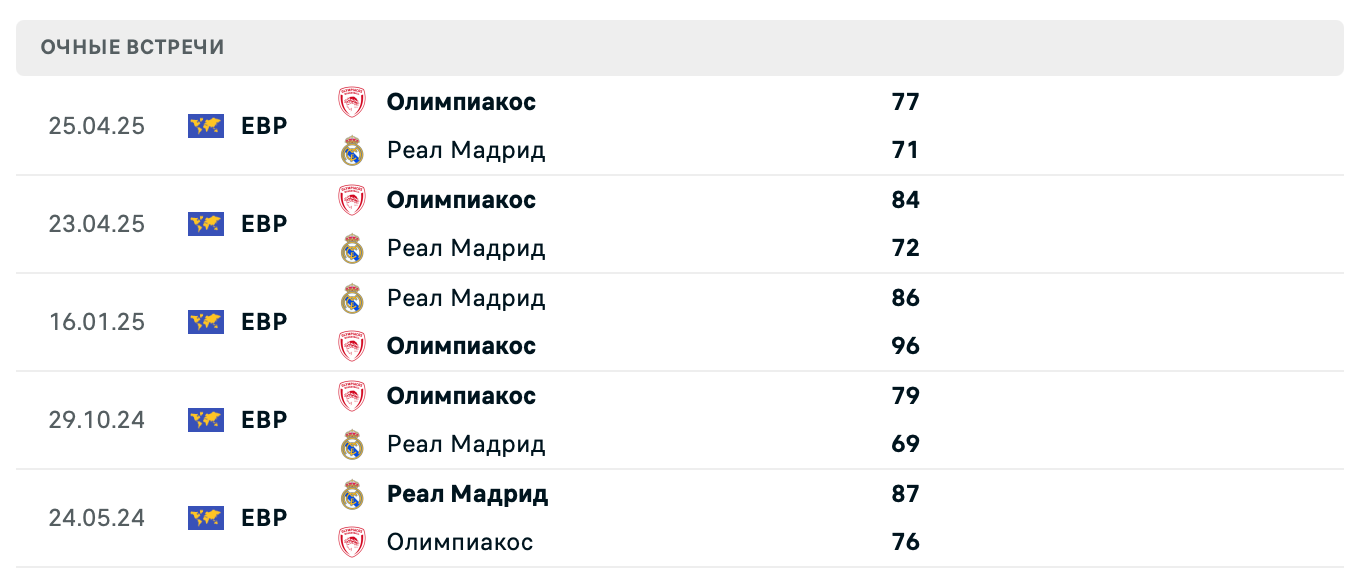This screenshot has width=1358, height=582.
Task: Click 'Реал Мадрид' name in 29.10.24 match
Action: [x=466, y=444]
